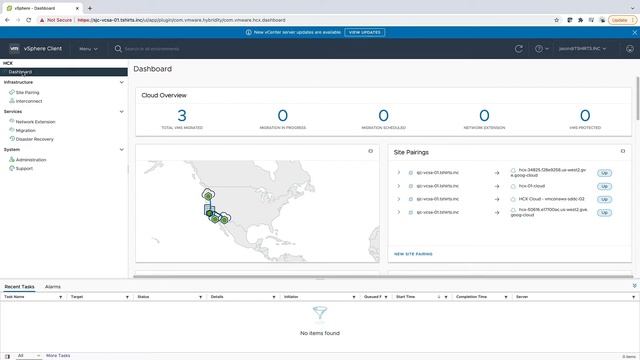Filter the Status column
The height and width of the screenshot is (360, 640).
[200, 297]
